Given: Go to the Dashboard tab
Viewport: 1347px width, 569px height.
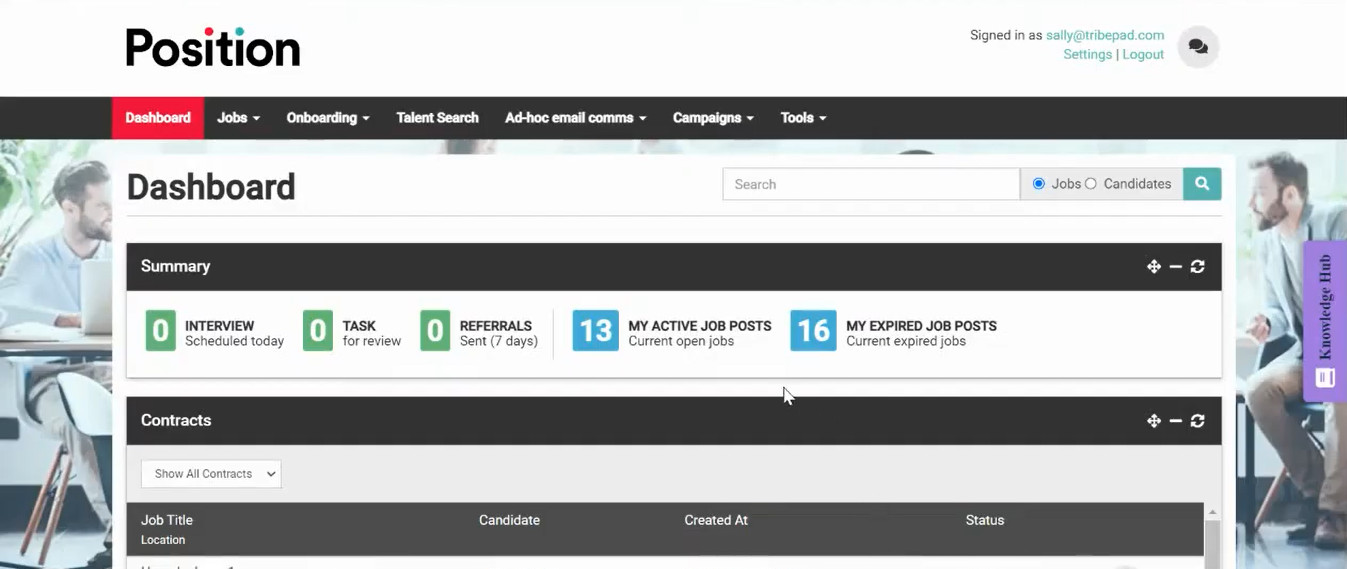Looking at the screenshot, I should point(158,118).
